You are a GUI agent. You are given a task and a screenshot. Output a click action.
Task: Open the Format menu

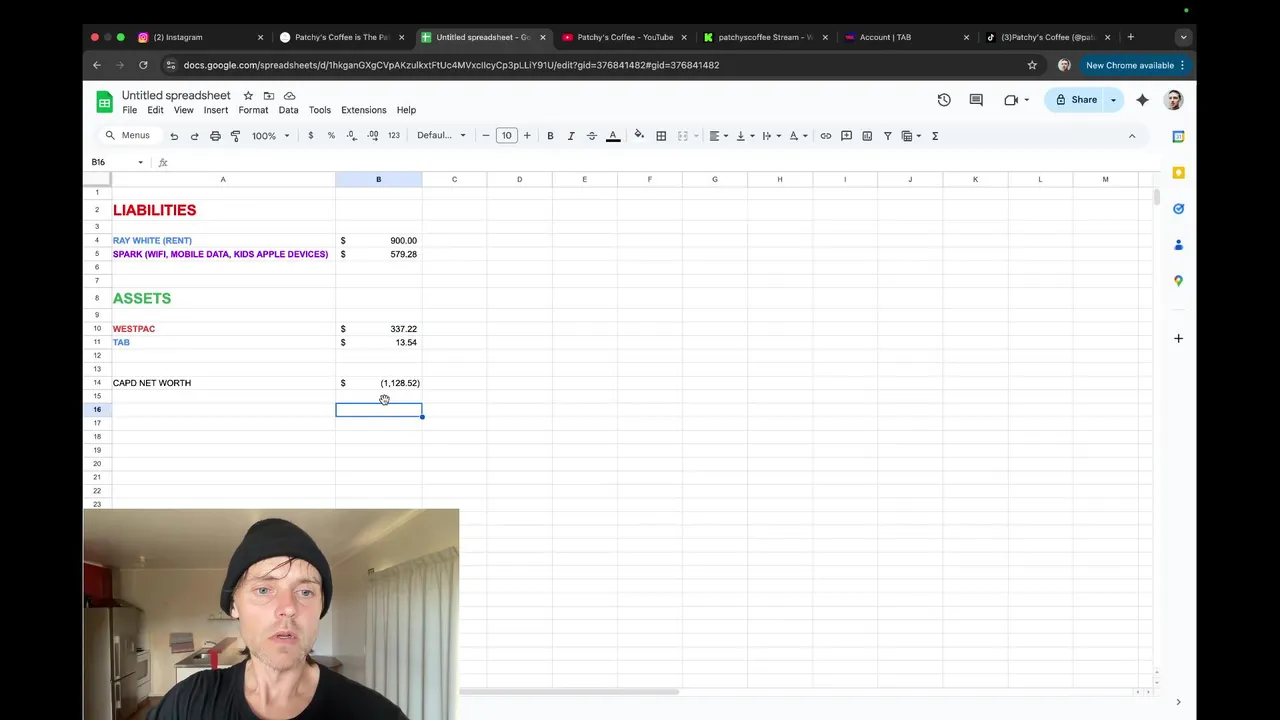[x=253, y=110]
